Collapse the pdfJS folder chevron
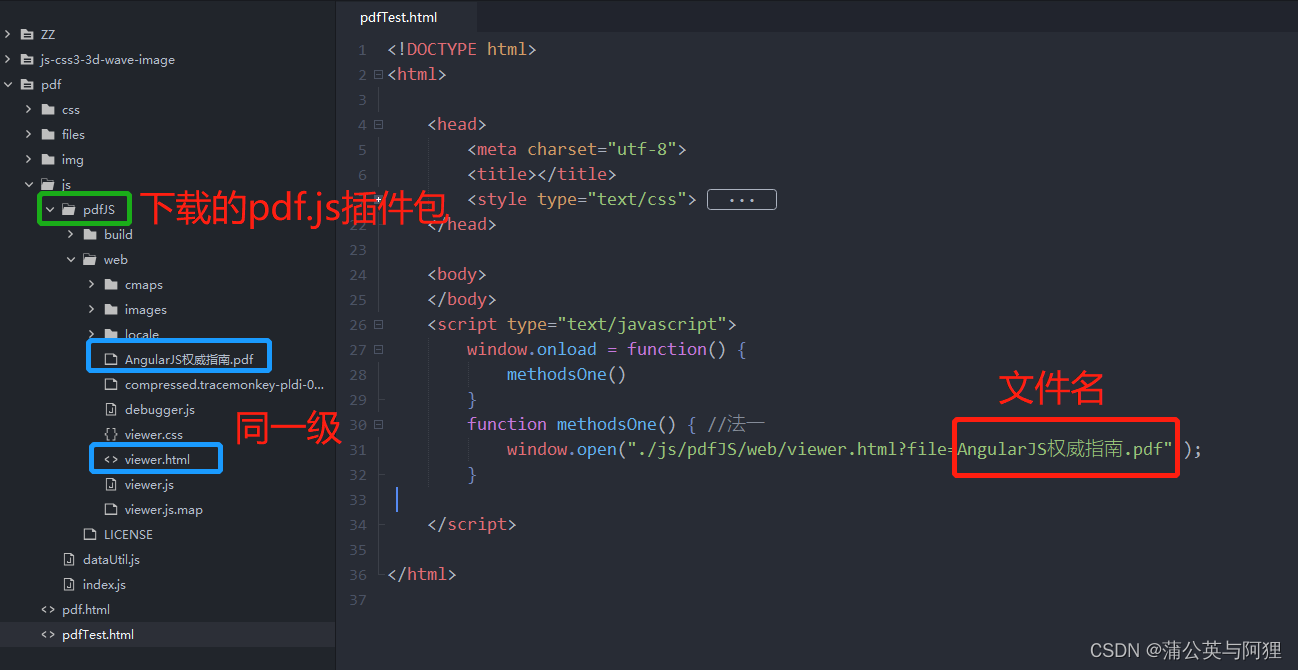 50,209
